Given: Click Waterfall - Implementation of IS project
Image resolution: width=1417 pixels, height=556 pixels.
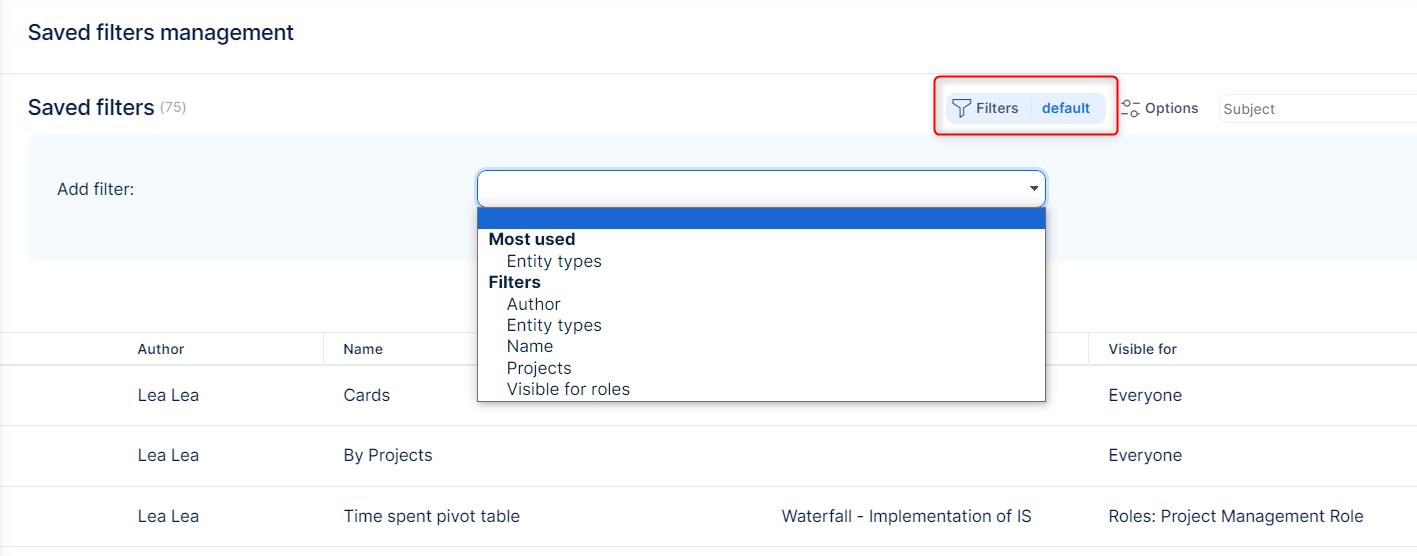Looking at the screenshot, I should [x=906, y=516].
